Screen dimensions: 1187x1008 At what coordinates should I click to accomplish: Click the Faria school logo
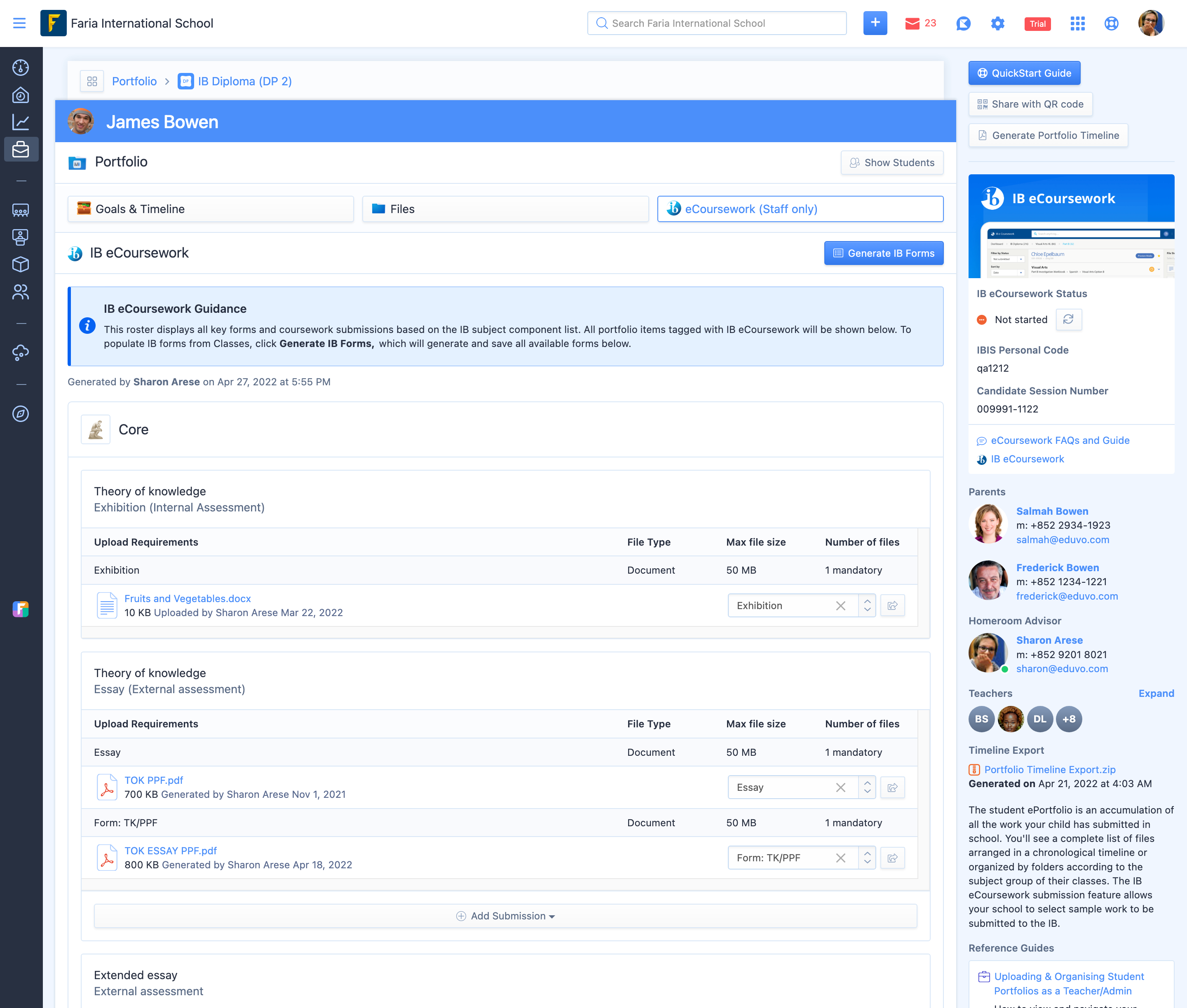[x=53, y=23]
